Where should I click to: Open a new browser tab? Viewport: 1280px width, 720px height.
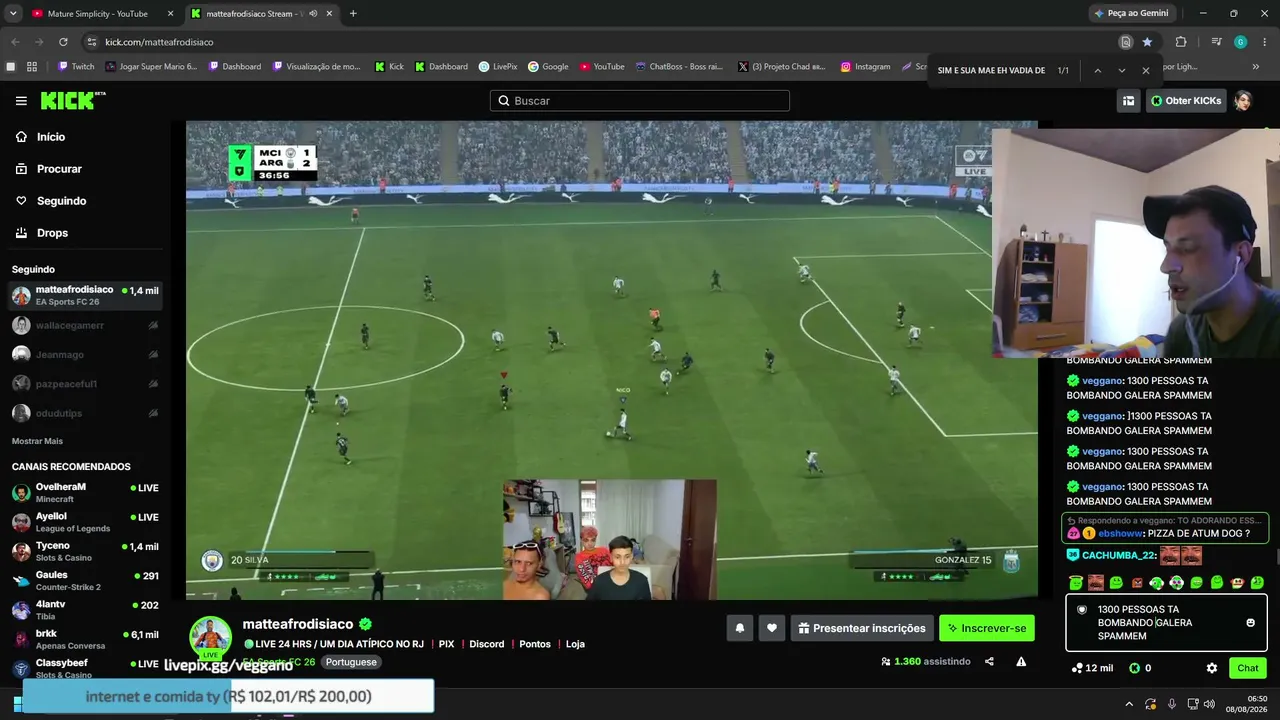pyautogui.click(x=353, y=14)
